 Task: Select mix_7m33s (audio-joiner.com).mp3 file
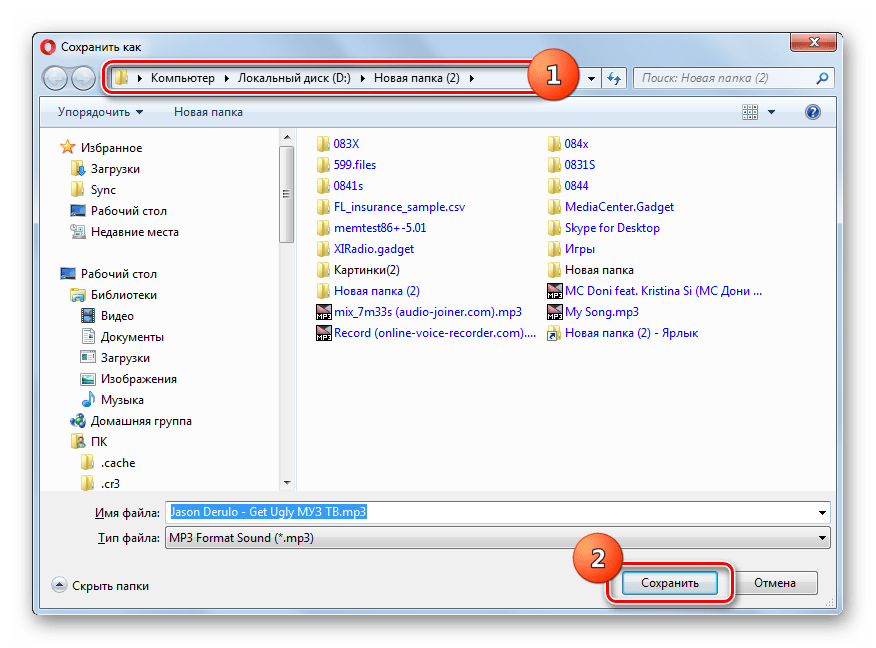coord(427,312)
